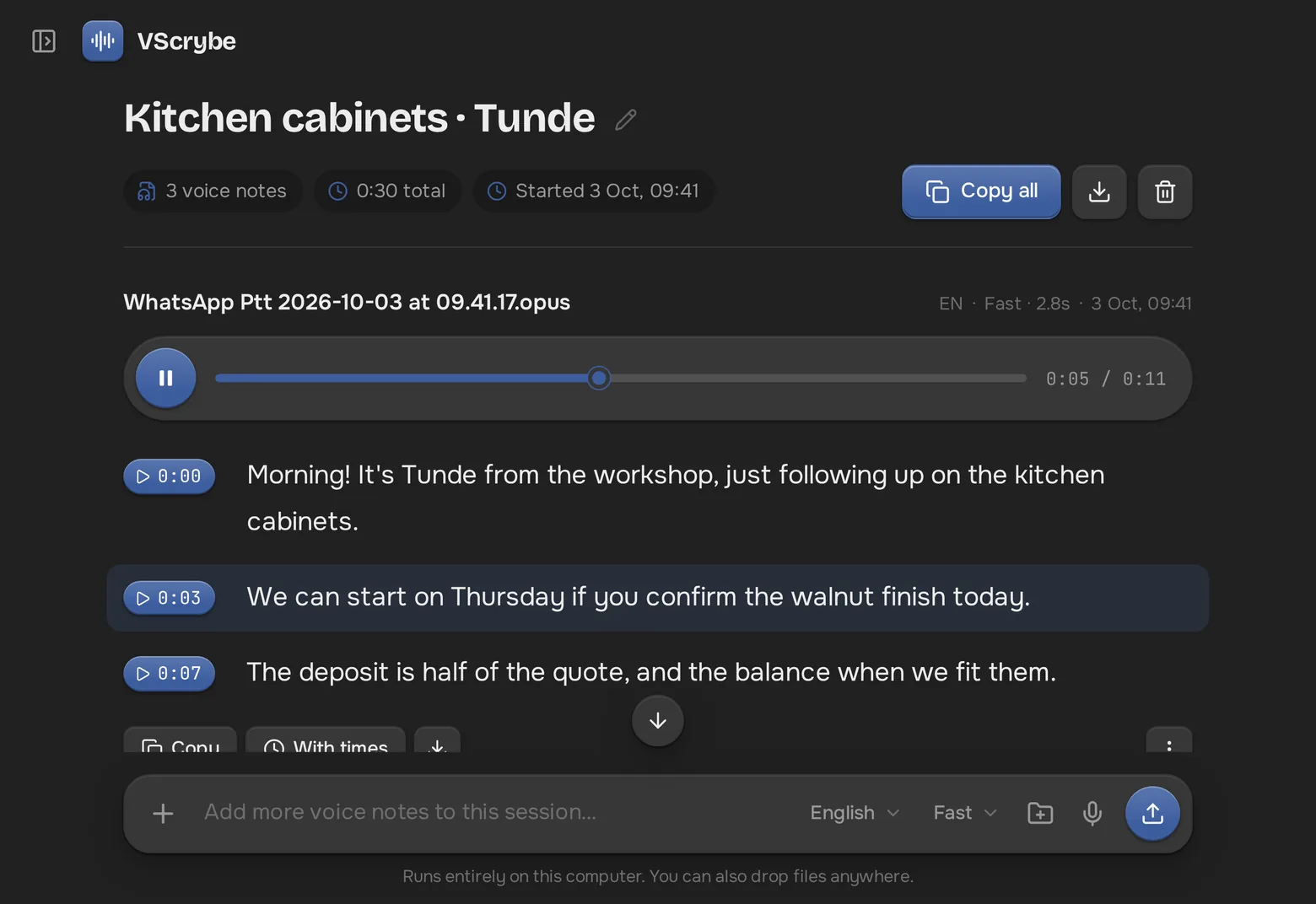This screenshot has width=1316, height=904.
Task: Click the VScrybe waveform logo
Action: [x=103, y=40]
